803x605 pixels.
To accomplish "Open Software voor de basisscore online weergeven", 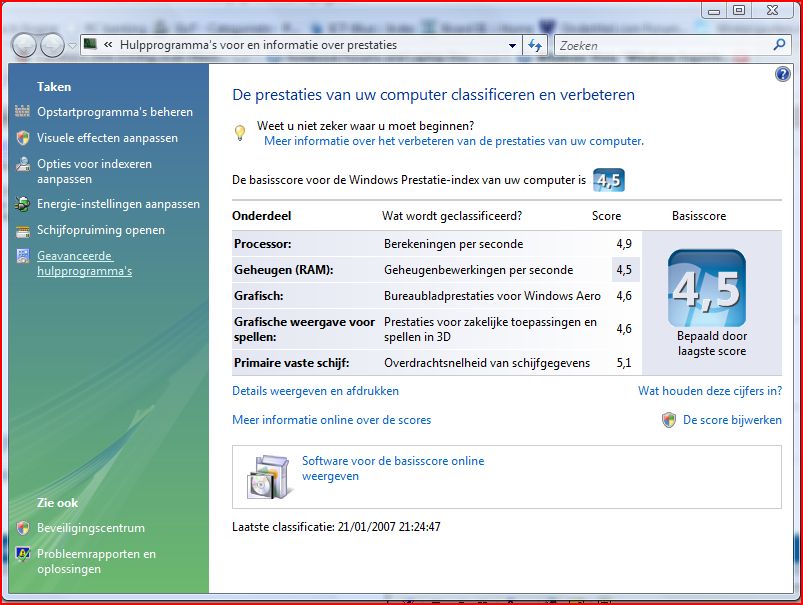I will point(393,468).
